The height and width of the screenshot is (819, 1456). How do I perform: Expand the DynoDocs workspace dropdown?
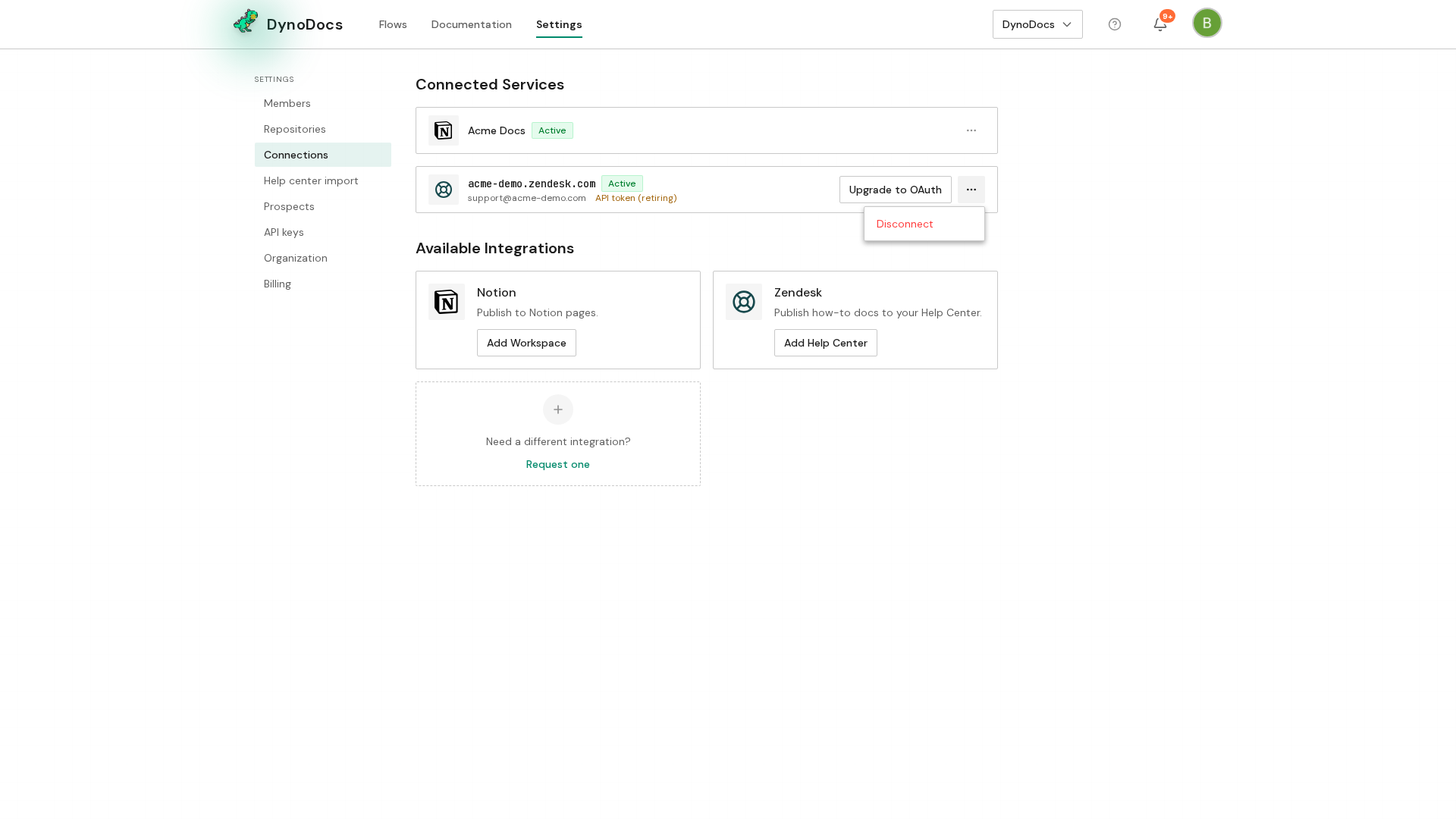[x=1037, y=24]
